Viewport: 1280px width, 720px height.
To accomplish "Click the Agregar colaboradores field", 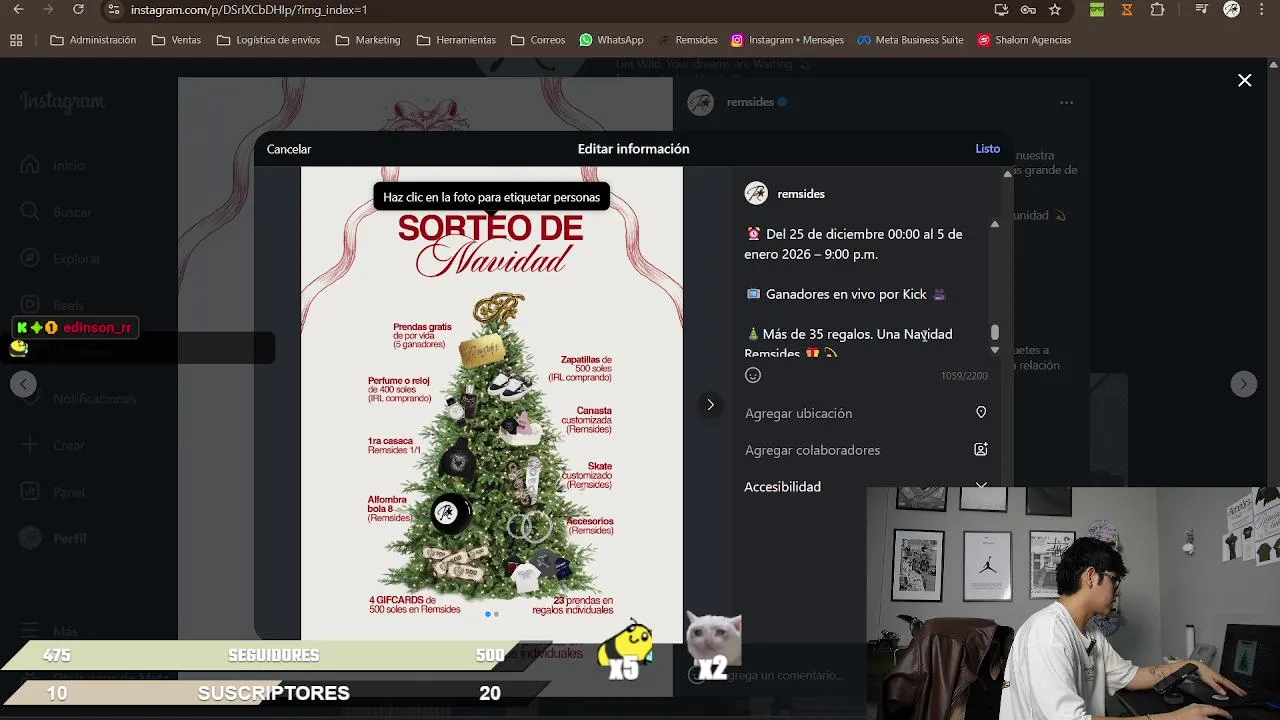I will [x=866, y=450].
